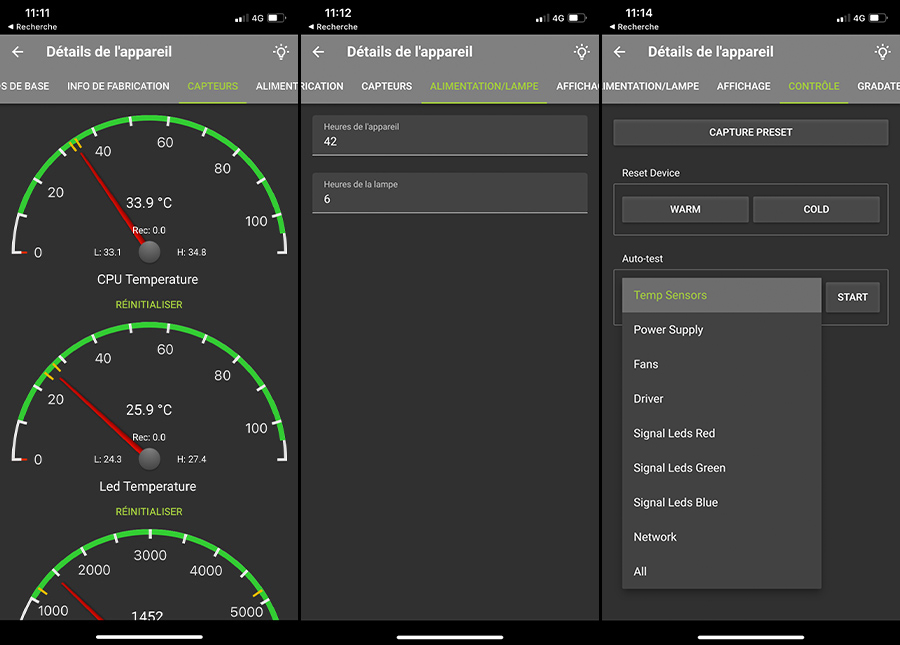This screenshot has height=645, width=900.
Task: Choose Signal Leds Green option
Action: pos(721,468)
